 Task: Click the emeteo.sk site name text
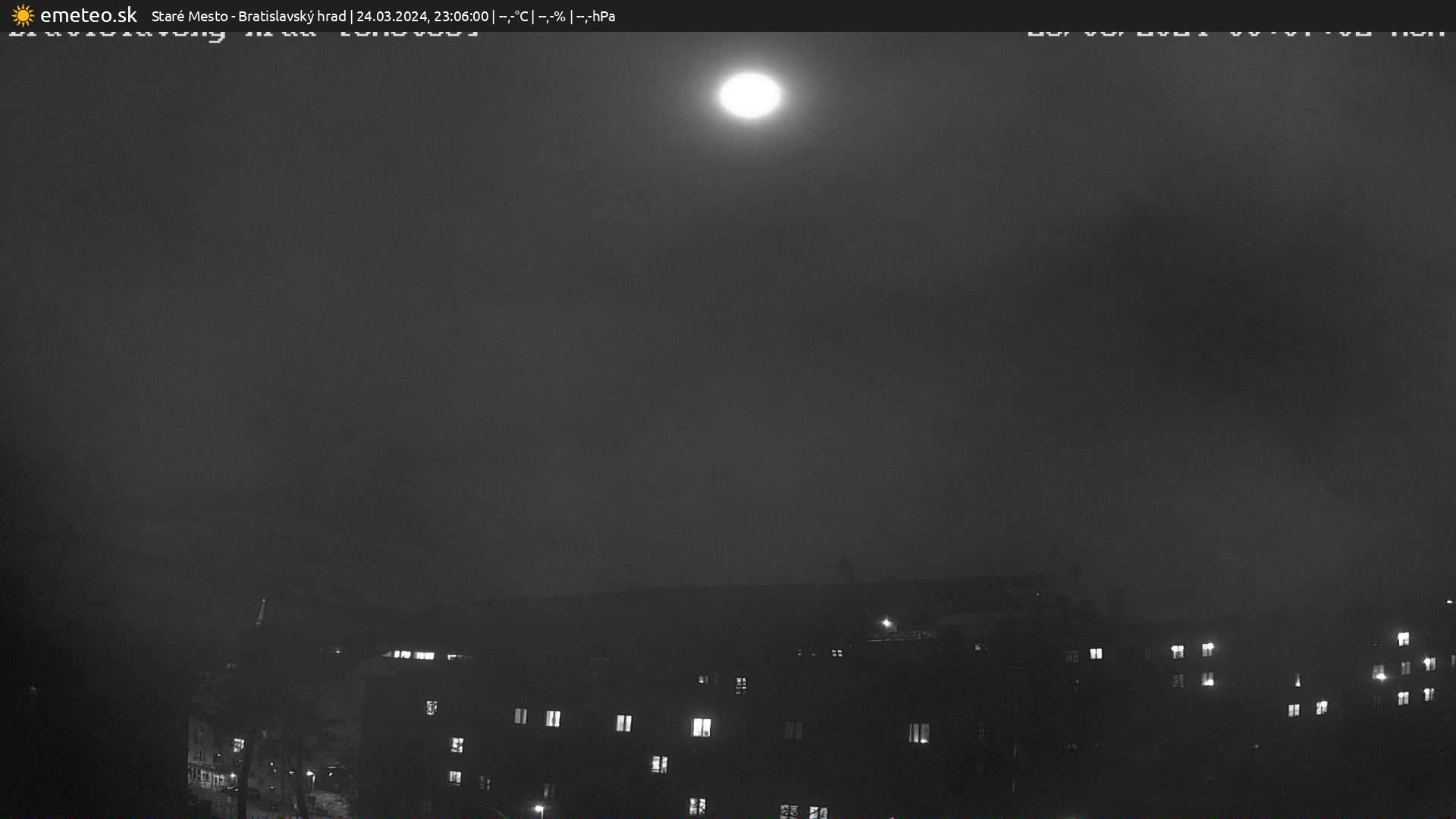coord(88,15)
